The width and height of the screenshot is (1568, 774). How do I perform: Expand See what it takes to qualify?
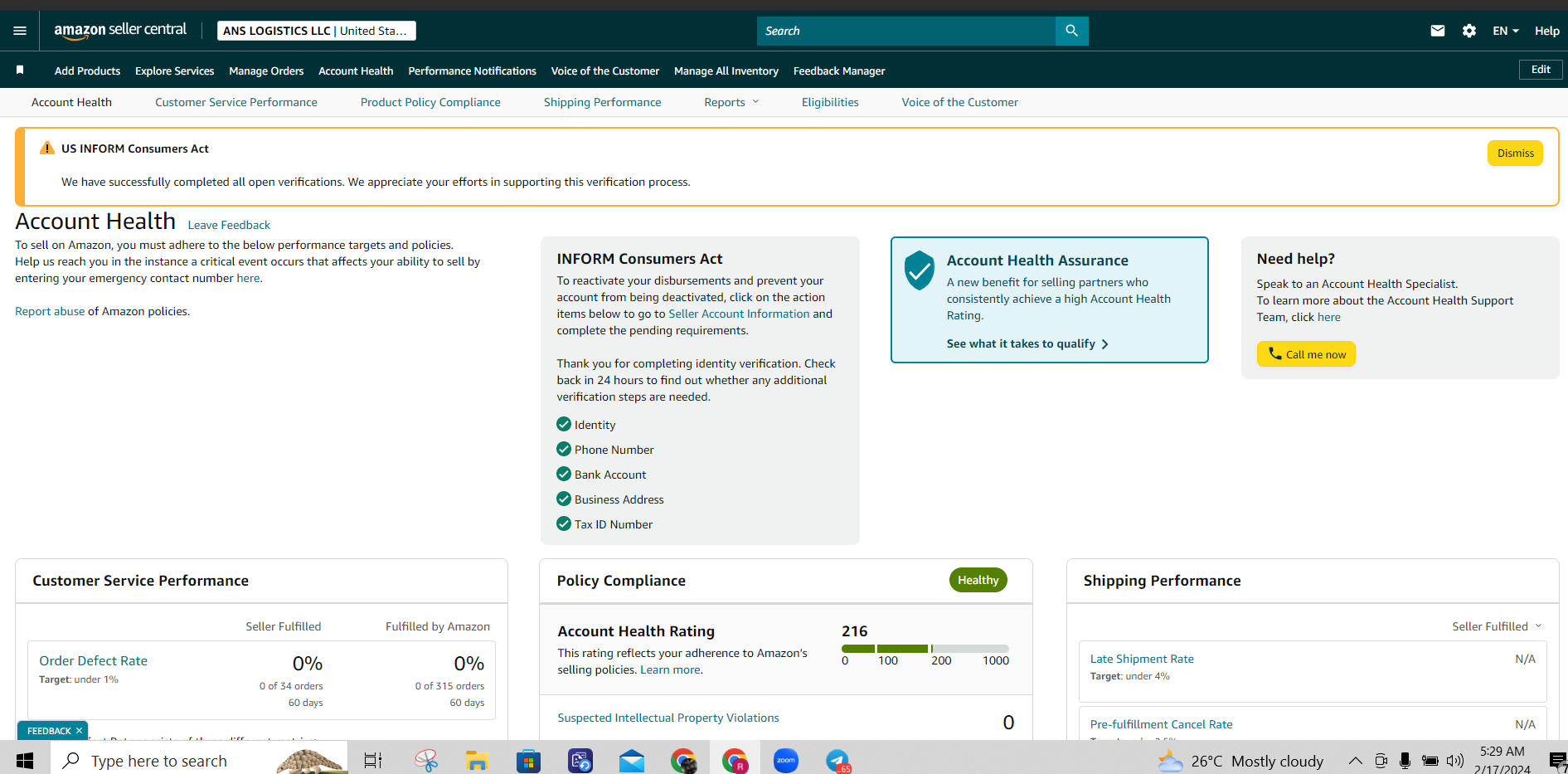pyautogui.click(x=1027, y=343)
